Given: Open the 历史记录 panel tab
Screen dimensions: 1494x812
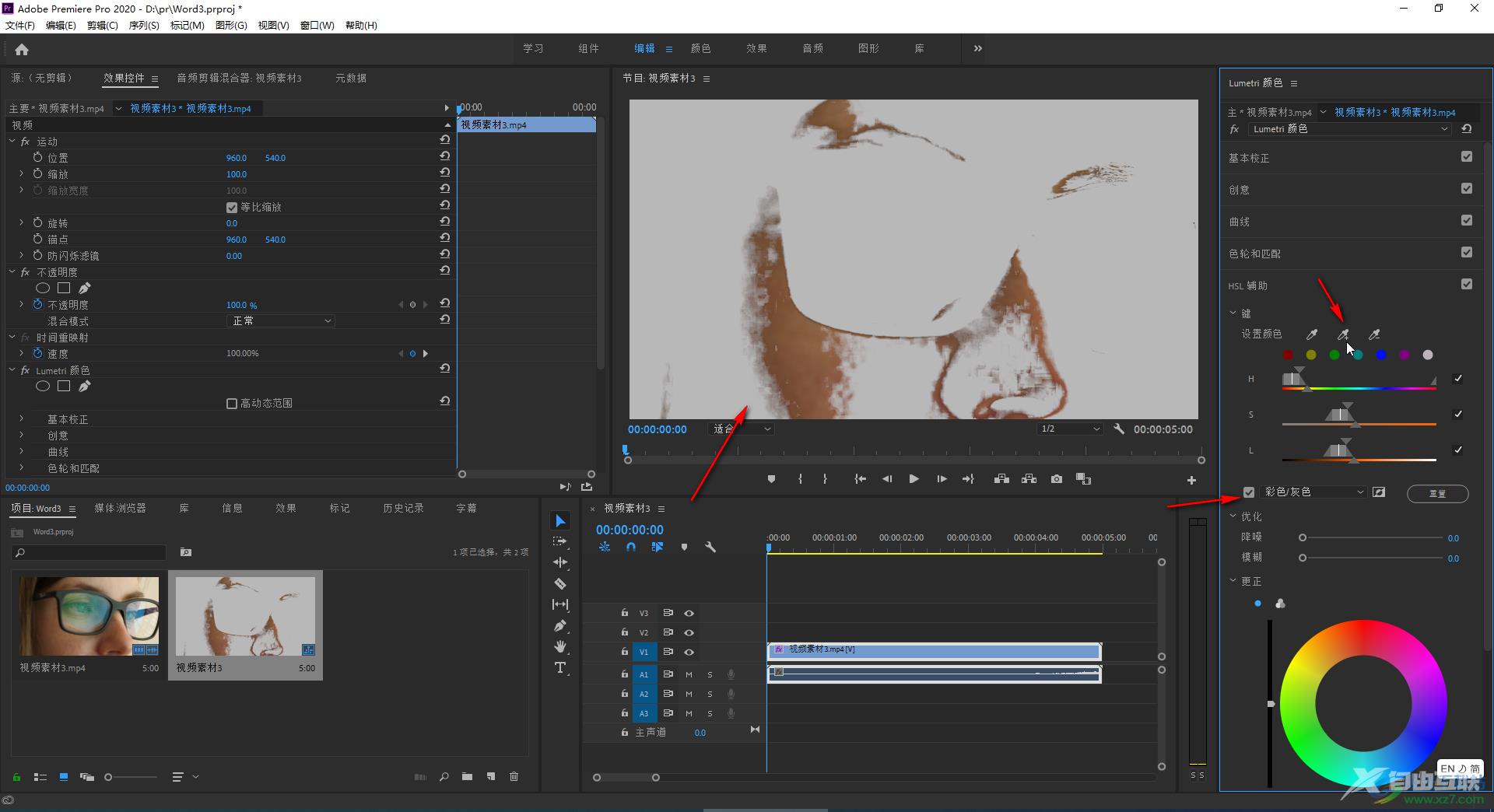Looking at the screenshot, I should (x=403, y=508).
